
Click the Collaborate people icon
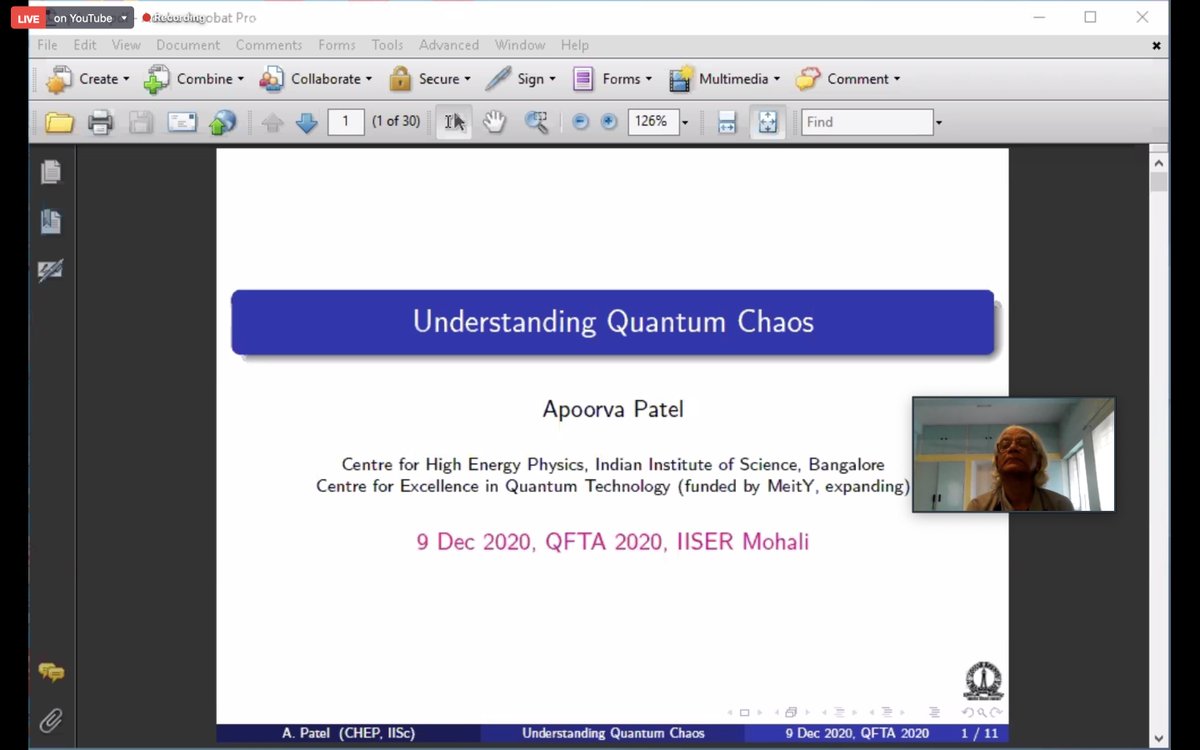pyautogui.click(x=272, y=79)
